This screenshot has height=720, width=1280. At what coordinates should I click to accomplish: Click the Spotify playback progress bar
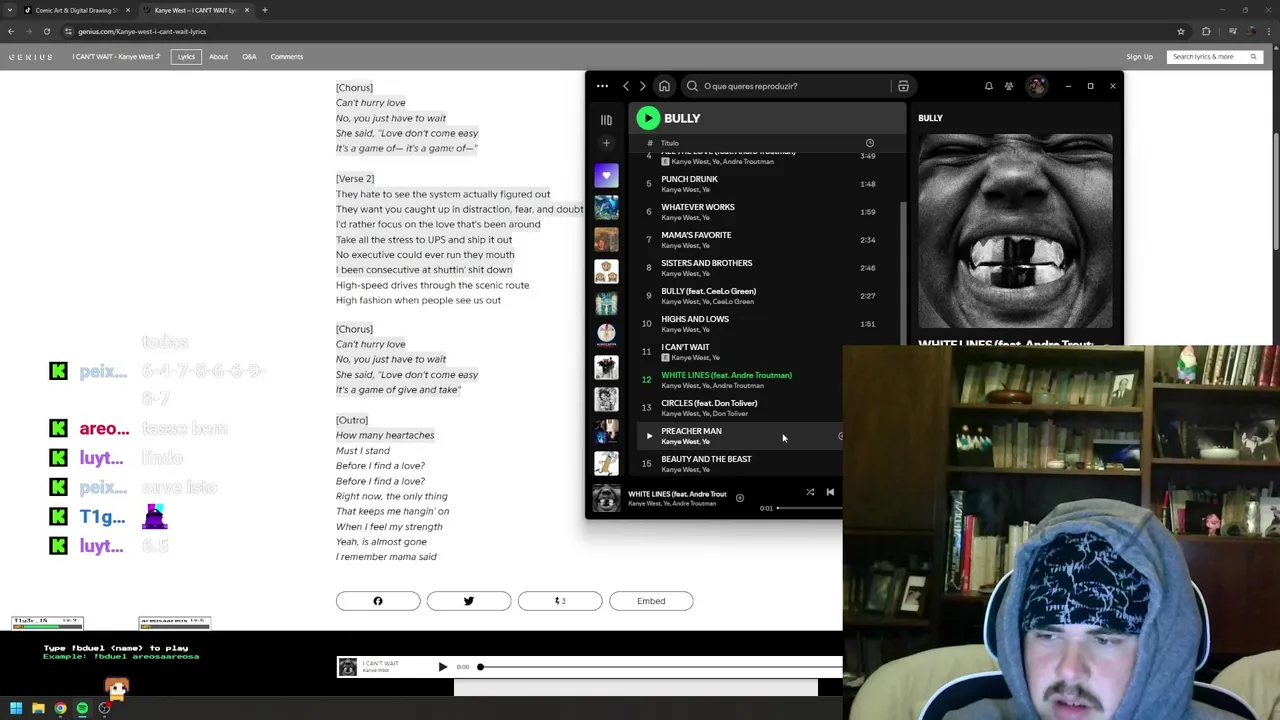[809, 508]
